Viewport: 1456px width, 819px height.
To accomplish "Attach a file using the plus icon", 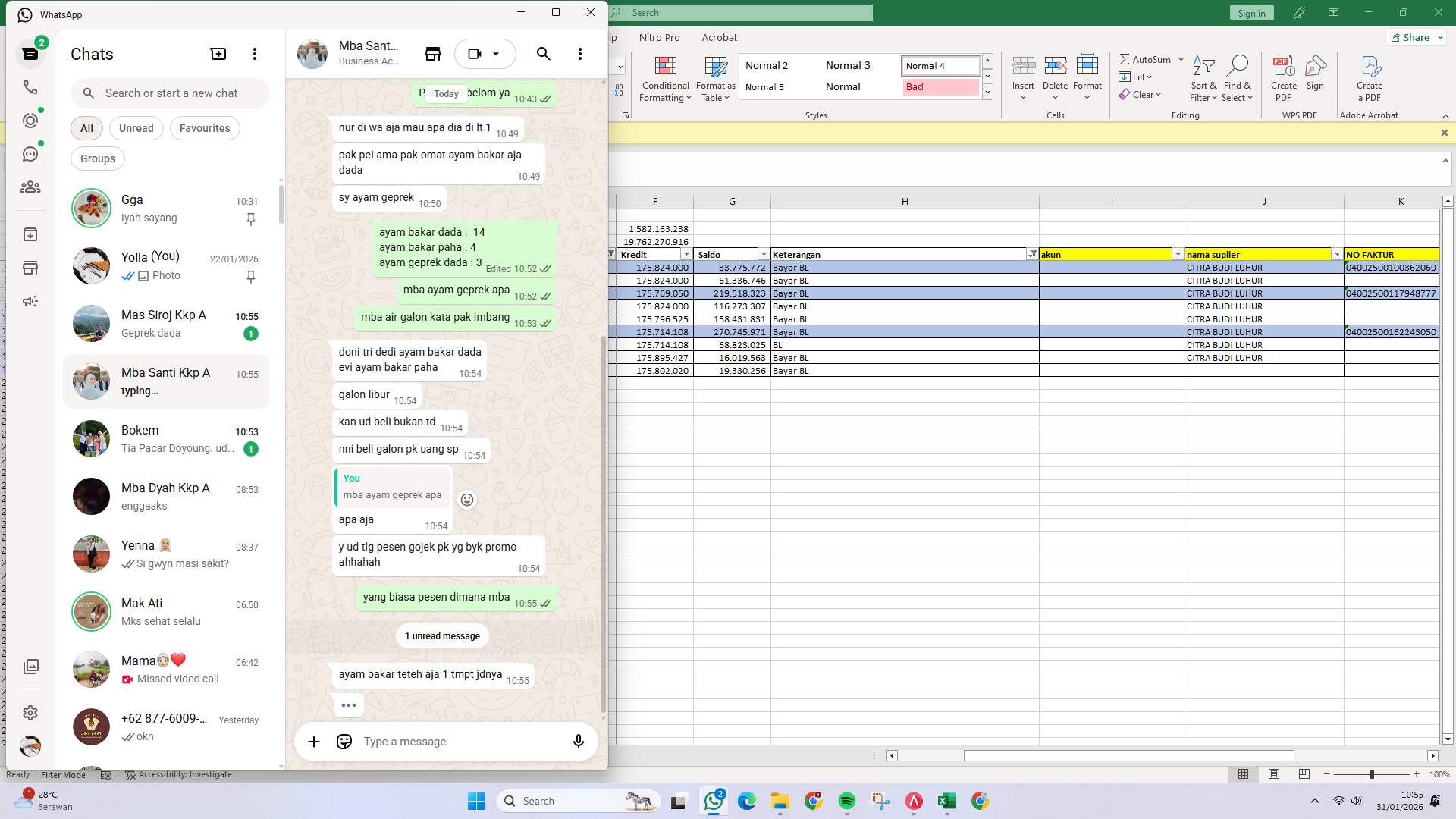I will pos(314,741).
